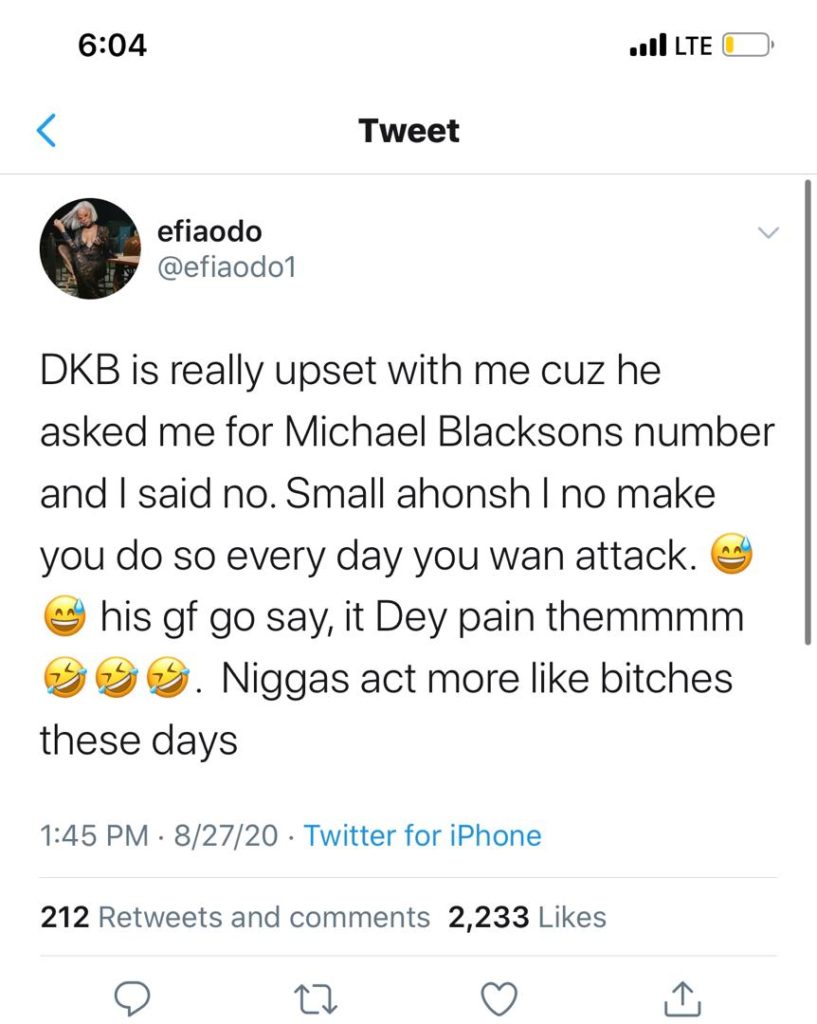The height and width of the screenshot is (1024, 817).
Task: Tap the share upload icon
Action: point(682,998)
